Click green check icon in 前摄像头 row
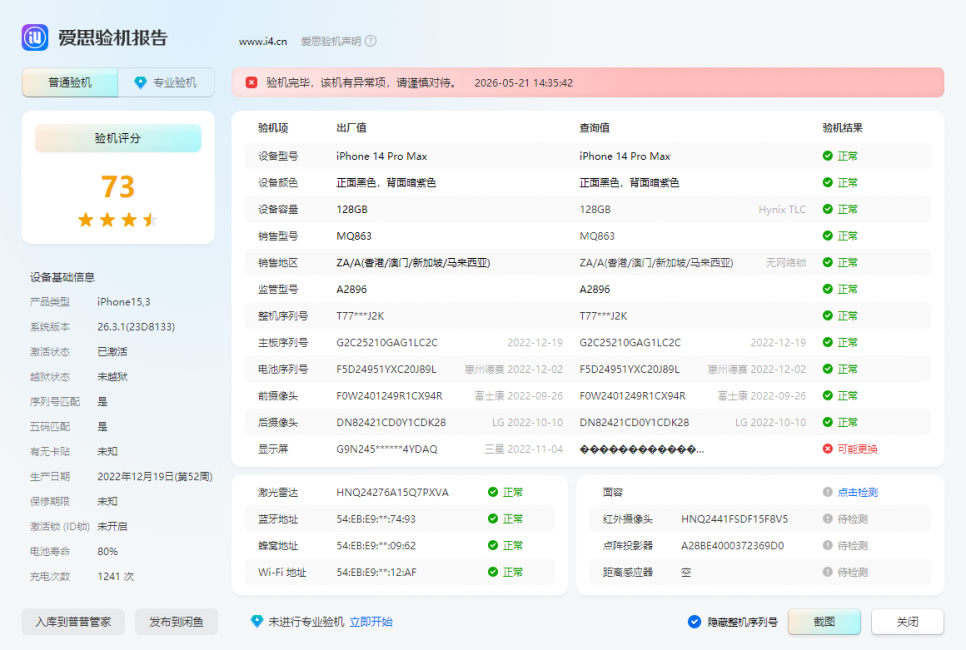 coord(827,396)
